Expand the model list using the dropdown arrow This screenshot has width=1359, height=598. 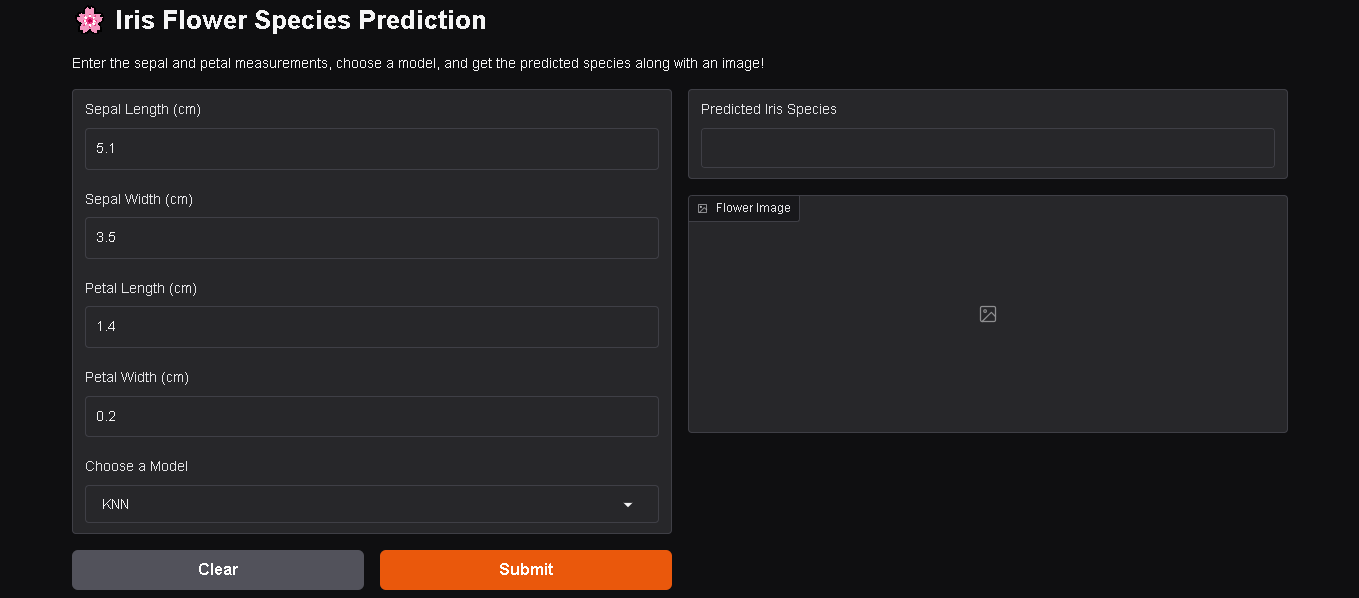pyautogui.click(x=628, y=505)
